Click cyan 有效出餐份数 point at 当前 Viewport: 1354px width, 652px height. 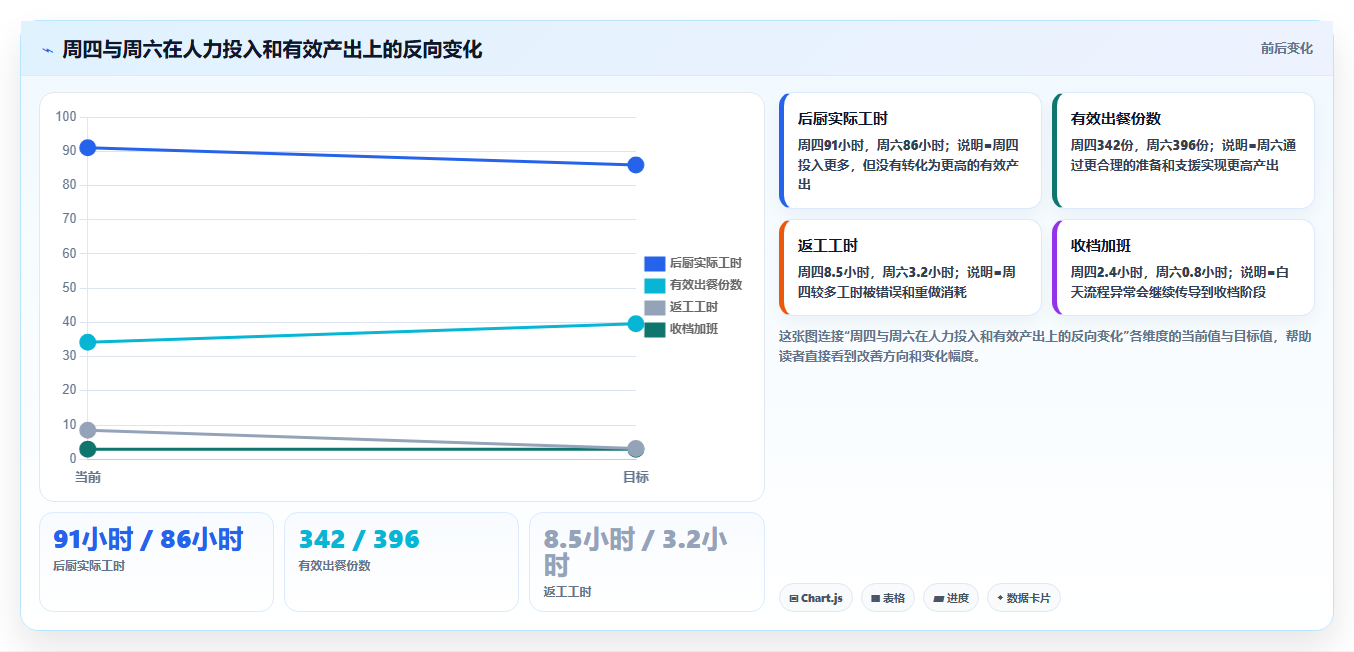[88, 342]
